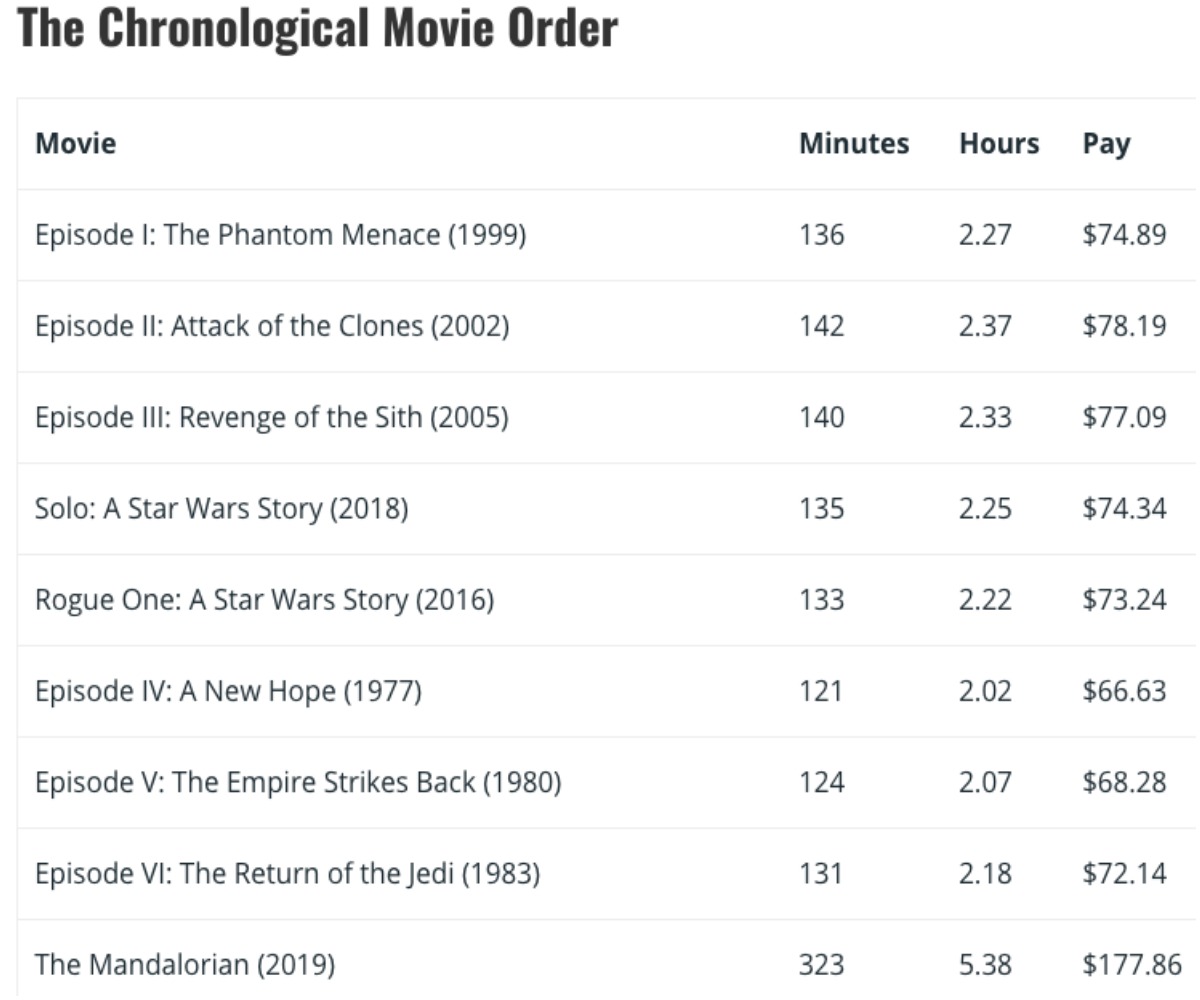Select Episode III: Revenge of the Sith
Image resolution: width=1200 pixels, height=1000 pixels.
[x=272, y=418]
